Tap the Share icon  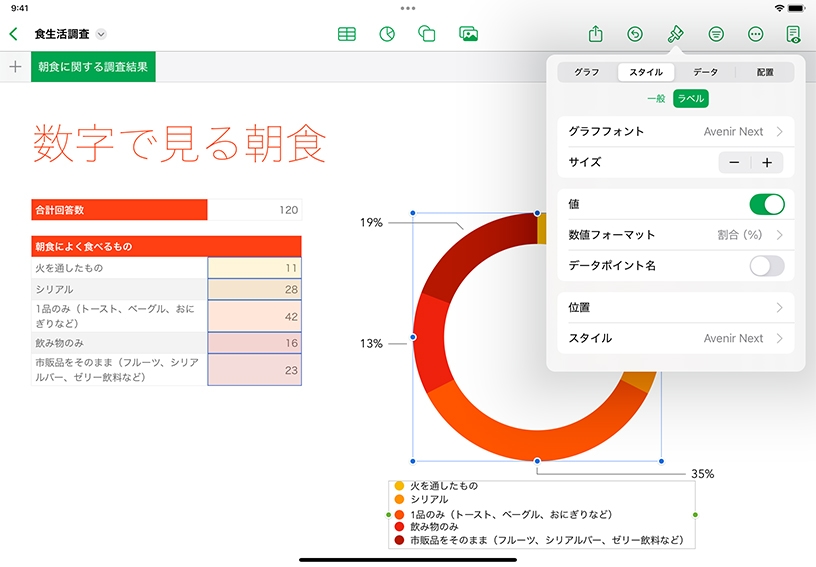click(595, 34)
